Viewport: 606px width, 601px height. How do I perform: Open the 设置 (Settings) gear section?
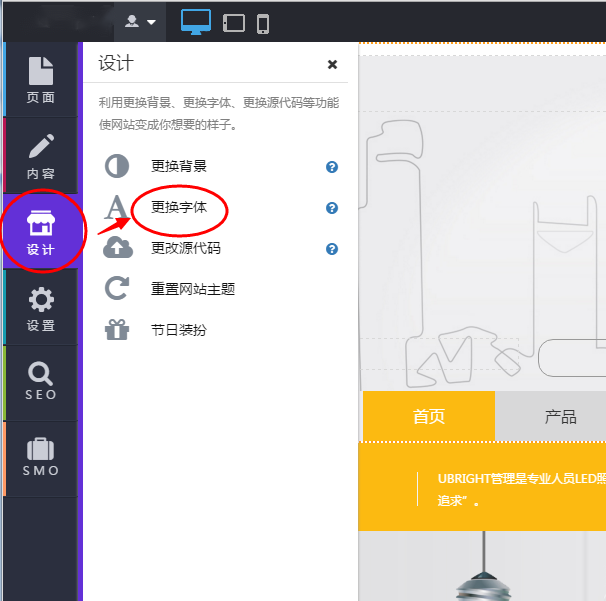click(41, 308)
